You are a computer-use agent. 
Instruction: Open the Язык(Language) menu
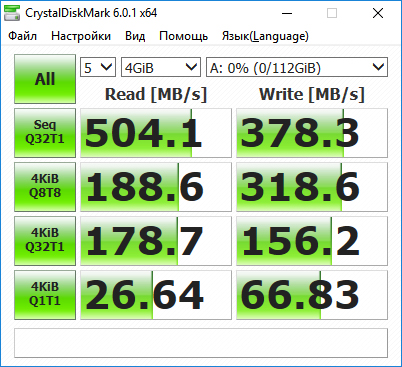coord(265,36)
